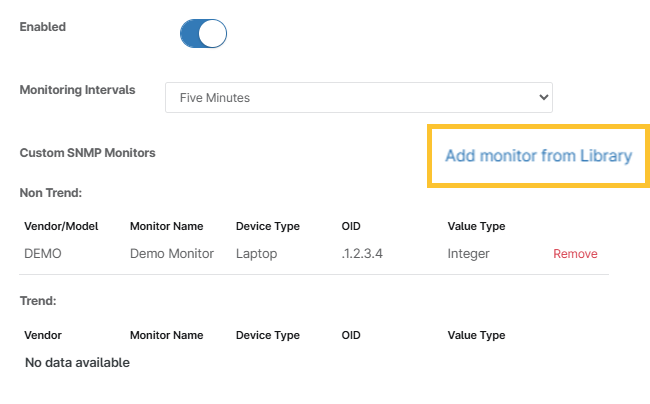
Task: Click Device Type header in Non Trend table
Action: (267, 226)
